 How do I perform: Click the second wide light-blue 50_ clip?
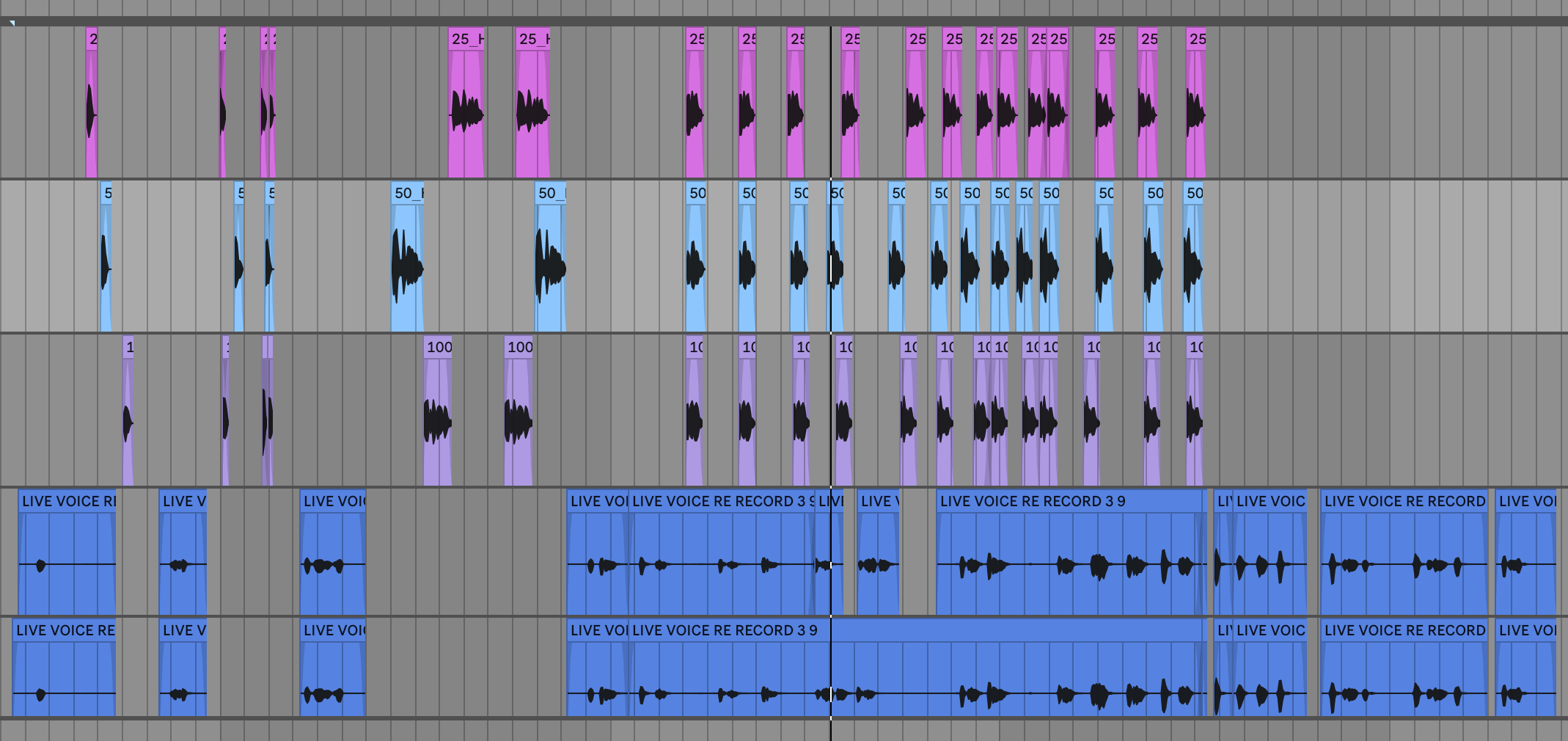coord(550,257)
